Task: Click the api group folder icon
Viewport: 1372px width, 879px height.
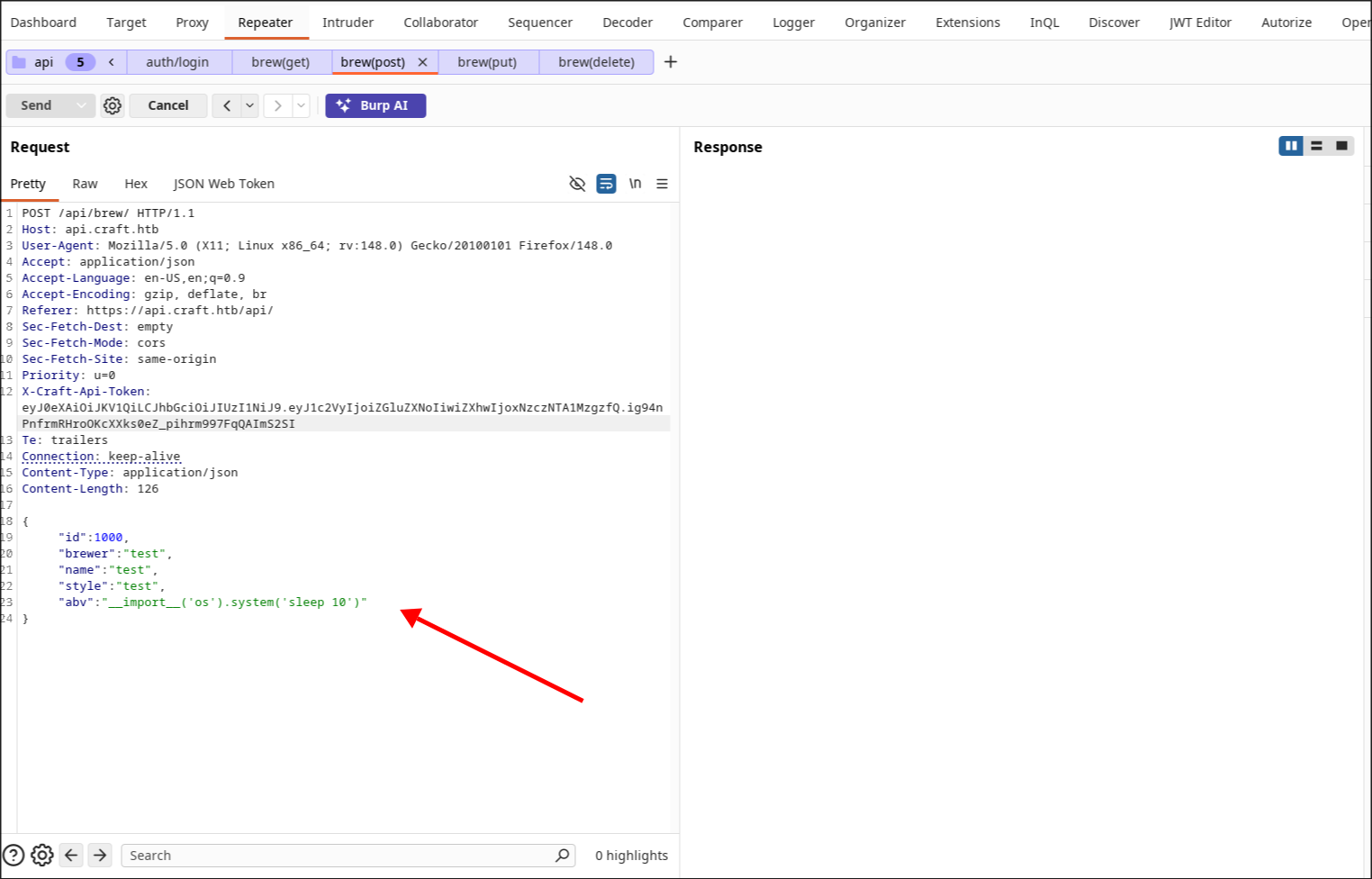Action: click(x=19, y=62)
